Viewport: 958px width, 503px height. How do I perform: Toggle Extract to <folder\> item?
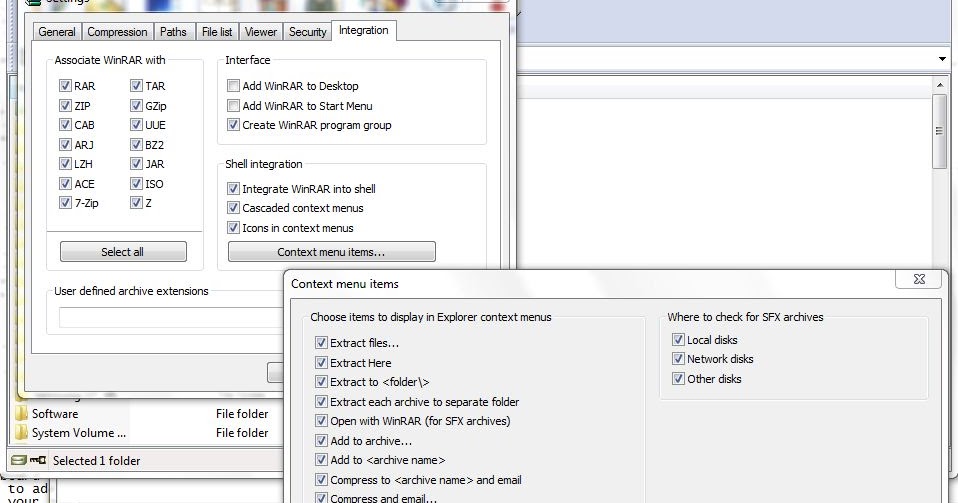pos(321,382)
